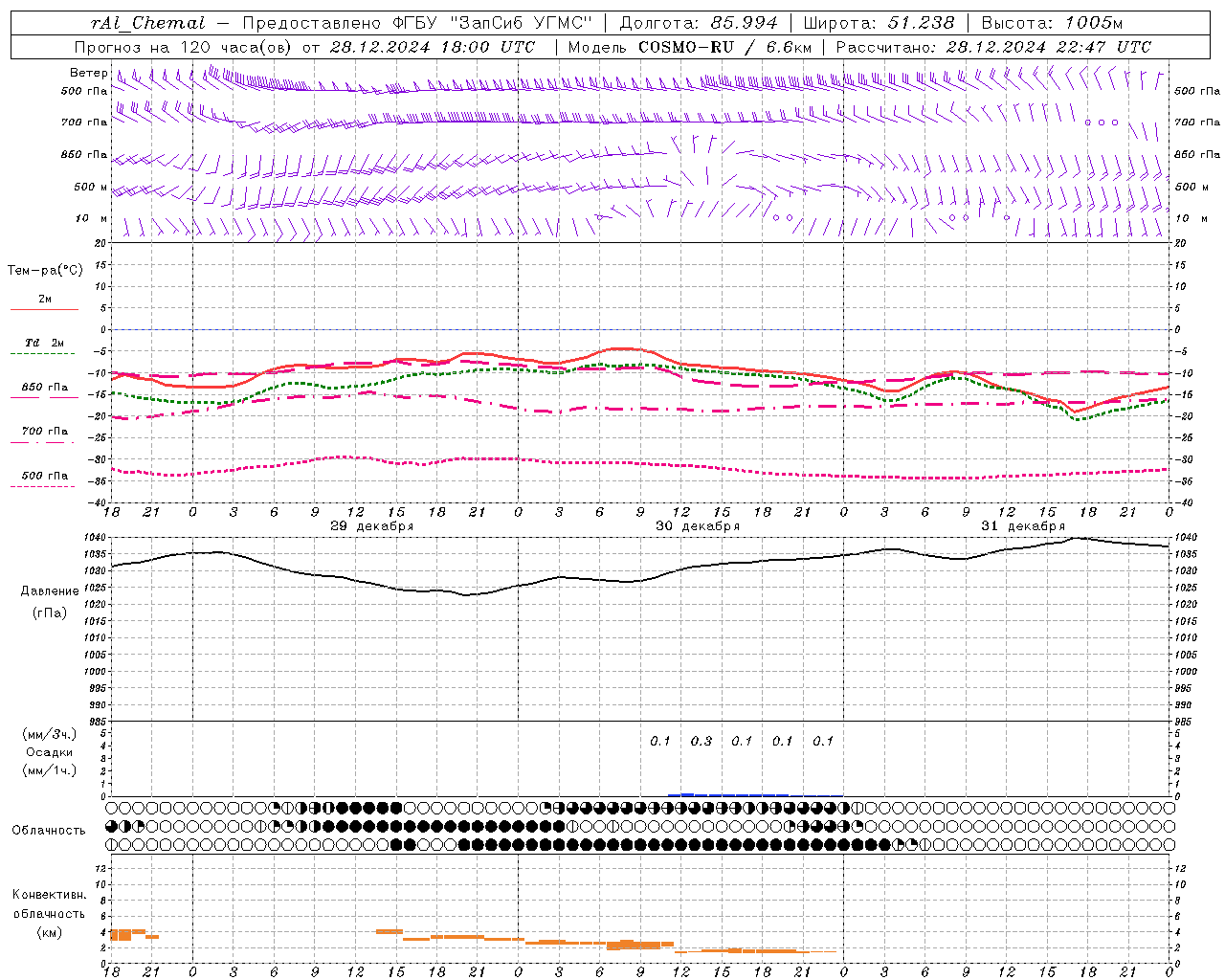Click the 'Давление' pressure panel label
The height and width of the screenshot is (980, 1225).
pyautogui.click(x=50, y=591)
